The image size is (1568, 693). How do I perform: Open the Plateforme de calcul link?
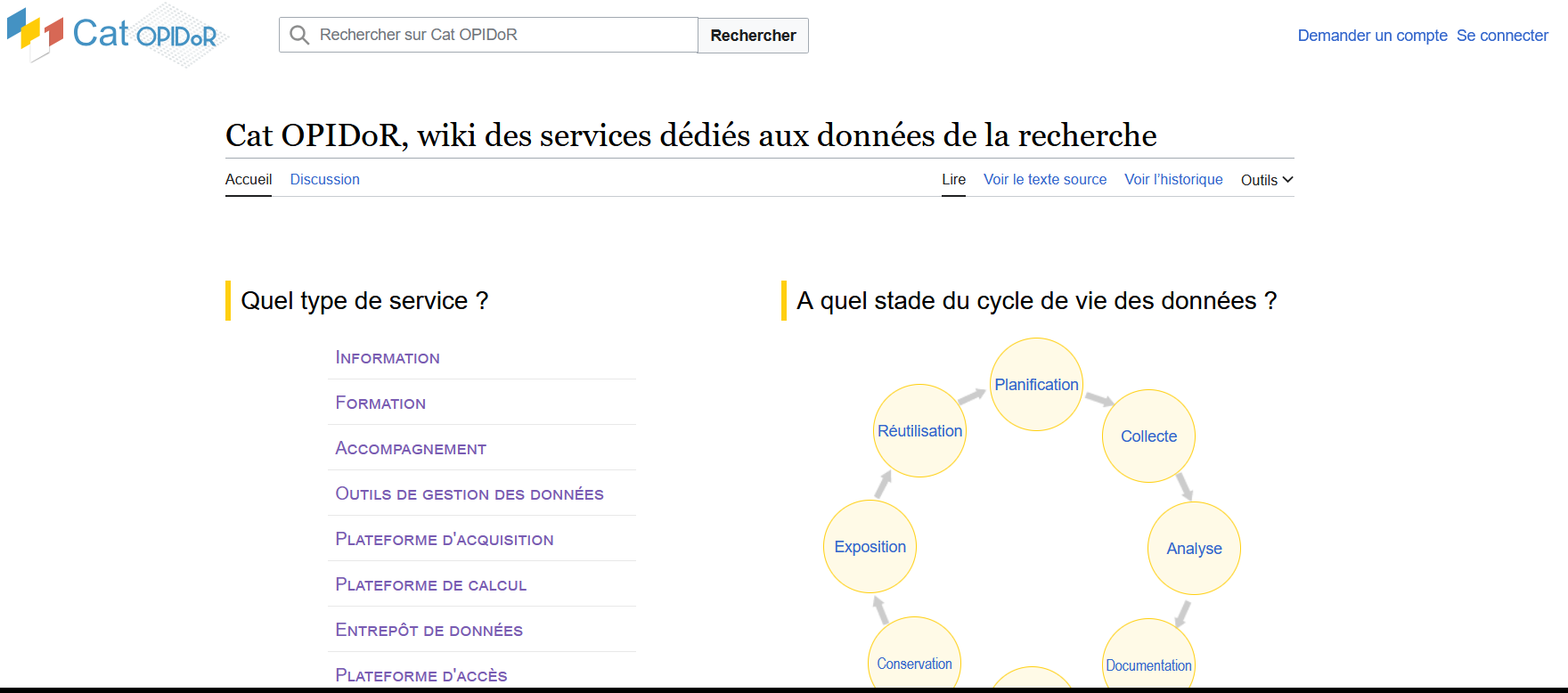point(430,584)
